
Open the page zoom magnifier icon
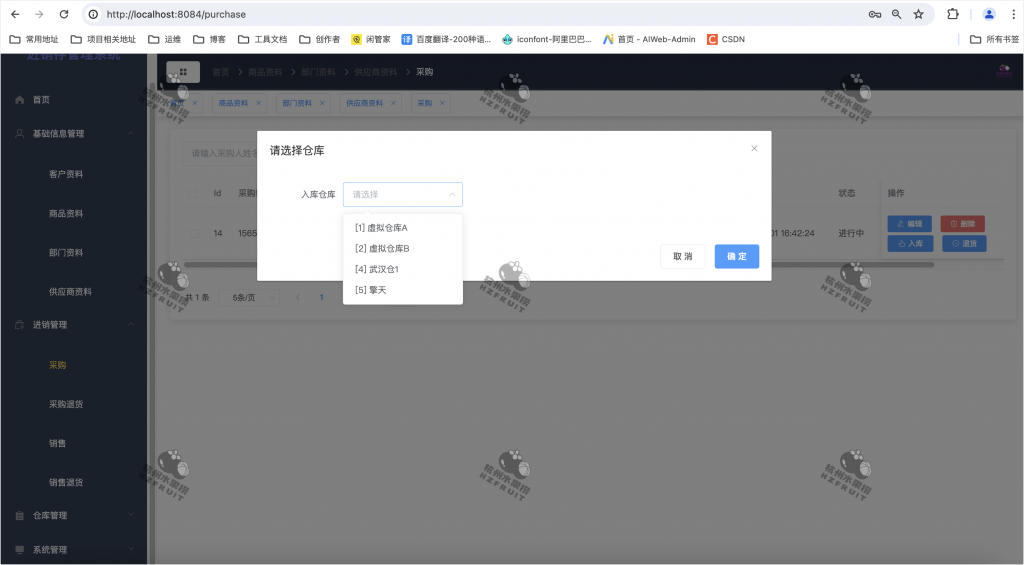[897, 14]
